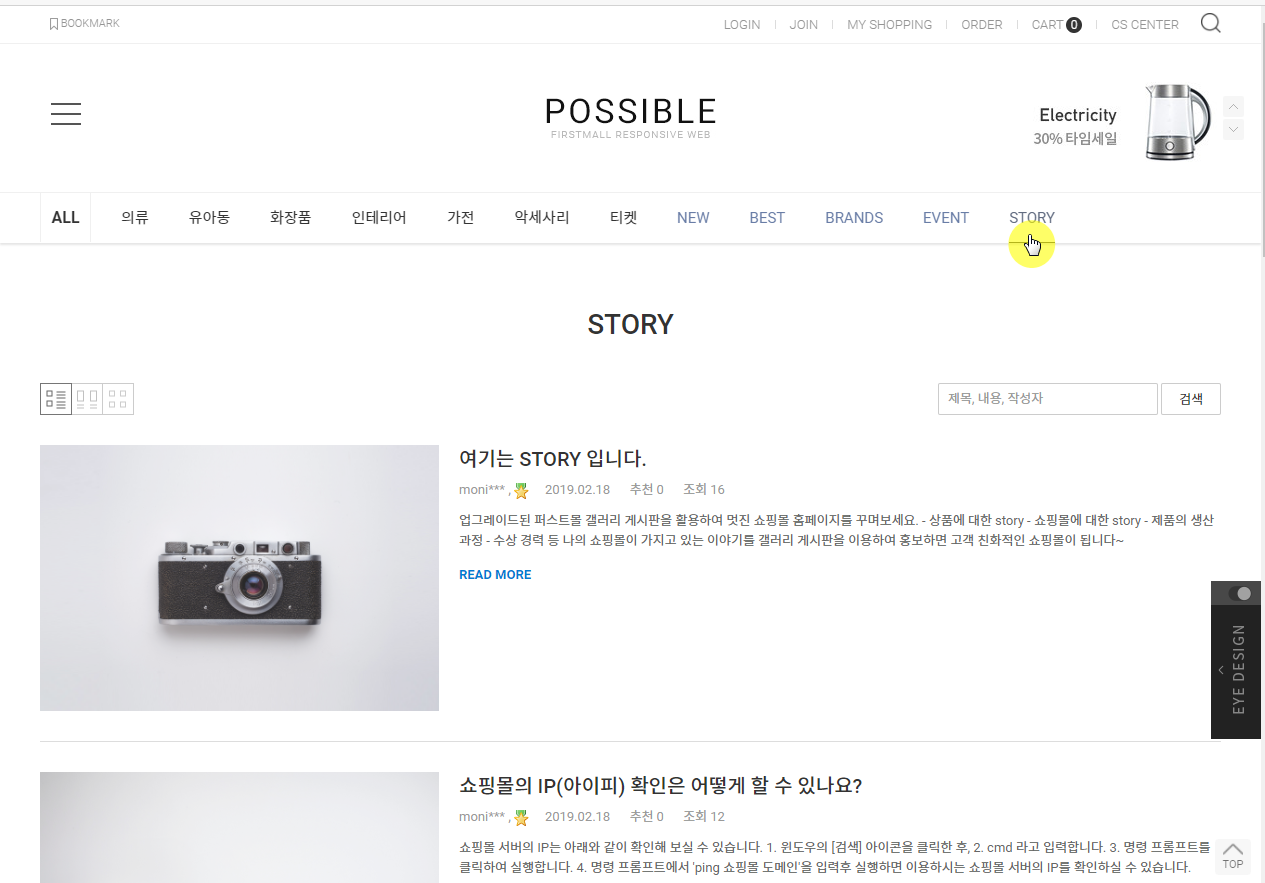Switch to grid view layout icon
Screen dimensions: 1265x883
pos(118,399)
